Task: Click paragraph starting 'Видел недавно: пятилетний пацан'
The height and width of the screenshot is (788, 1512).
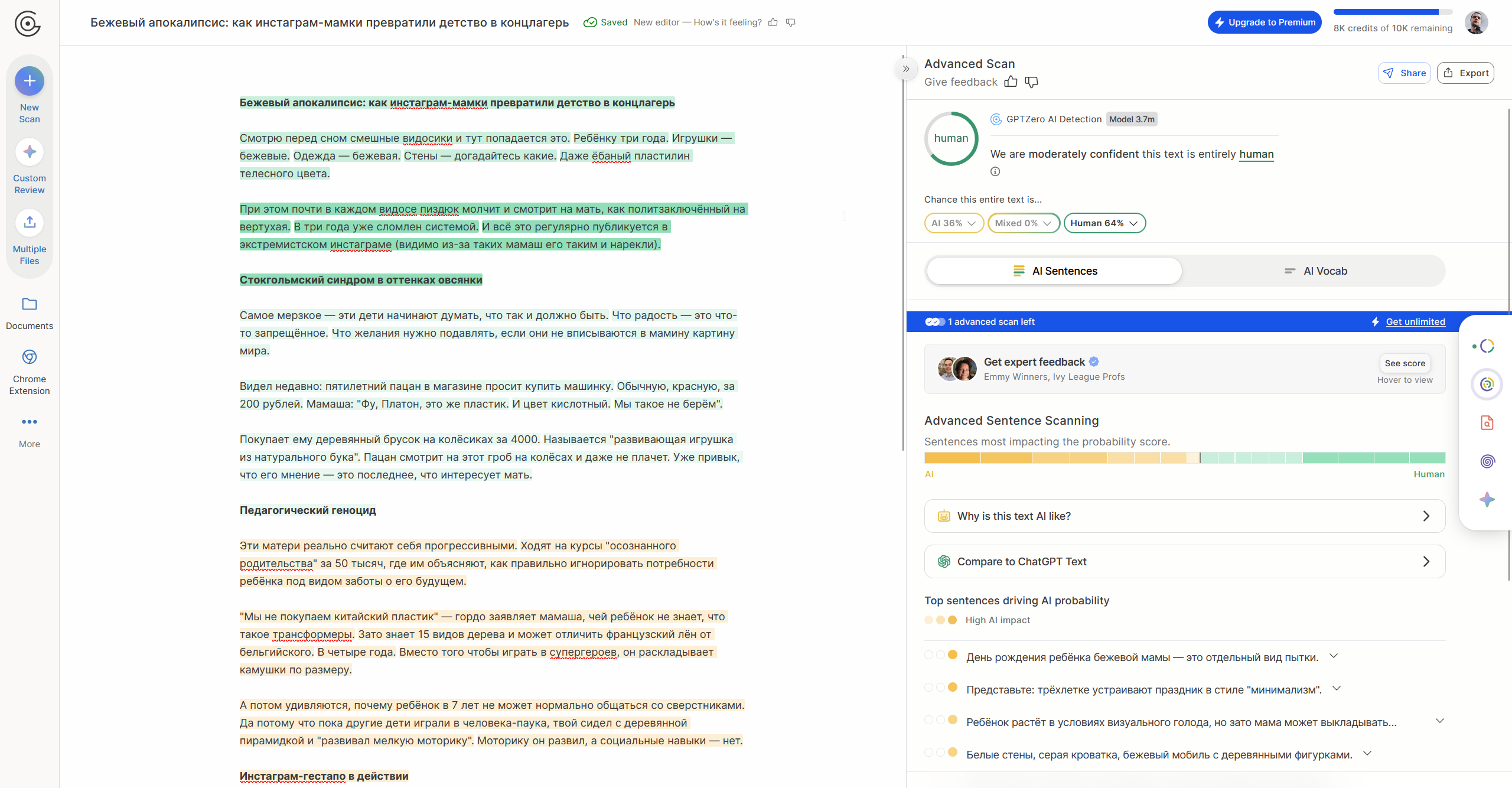Action: 488,395
